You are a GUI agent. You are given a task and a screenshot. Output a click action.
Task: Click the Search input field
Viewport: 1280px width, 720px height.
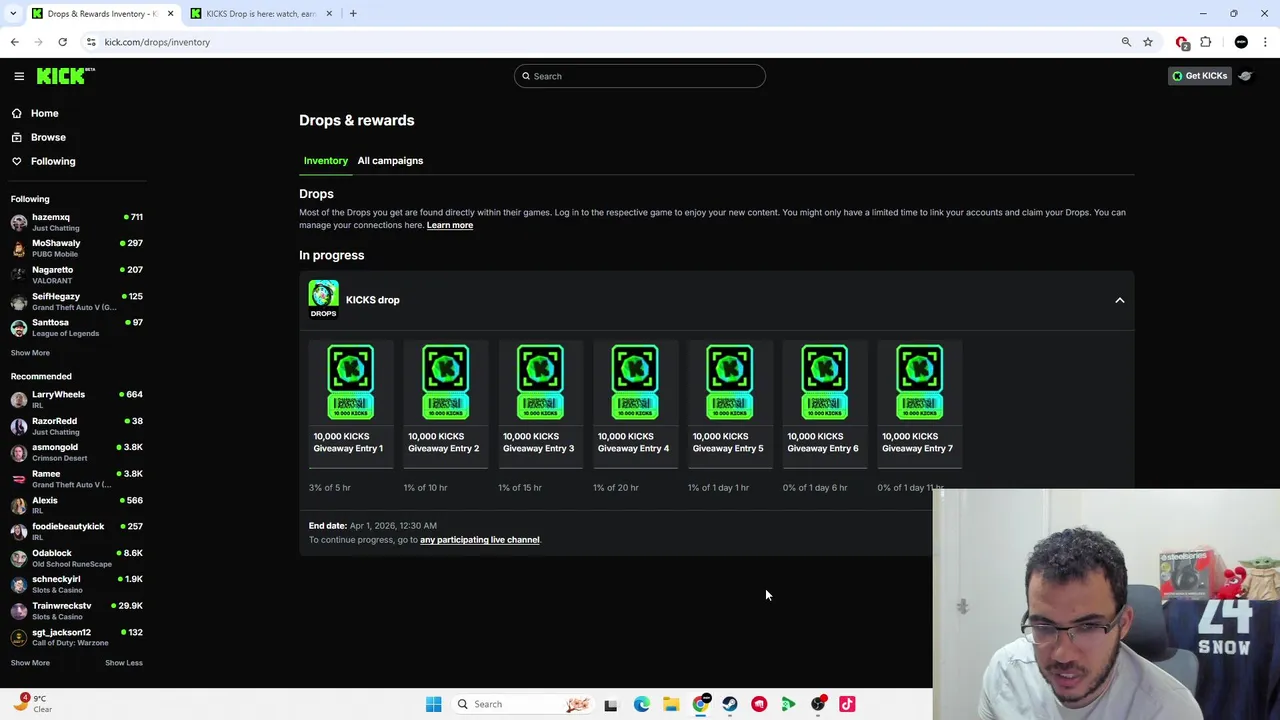[640, 76]
